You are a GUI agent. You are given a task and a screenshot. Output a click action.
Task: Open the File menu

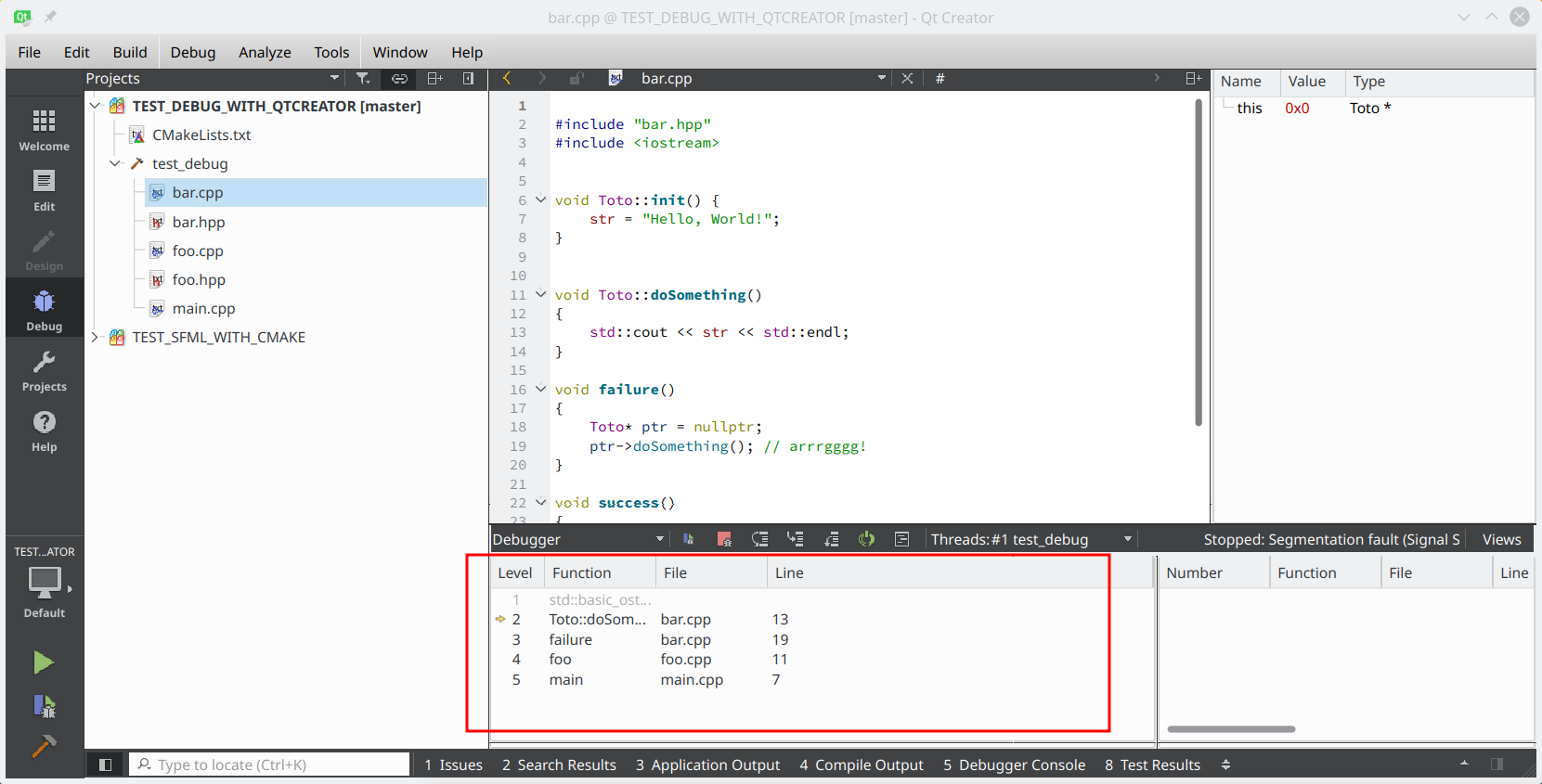click(30, 52)
